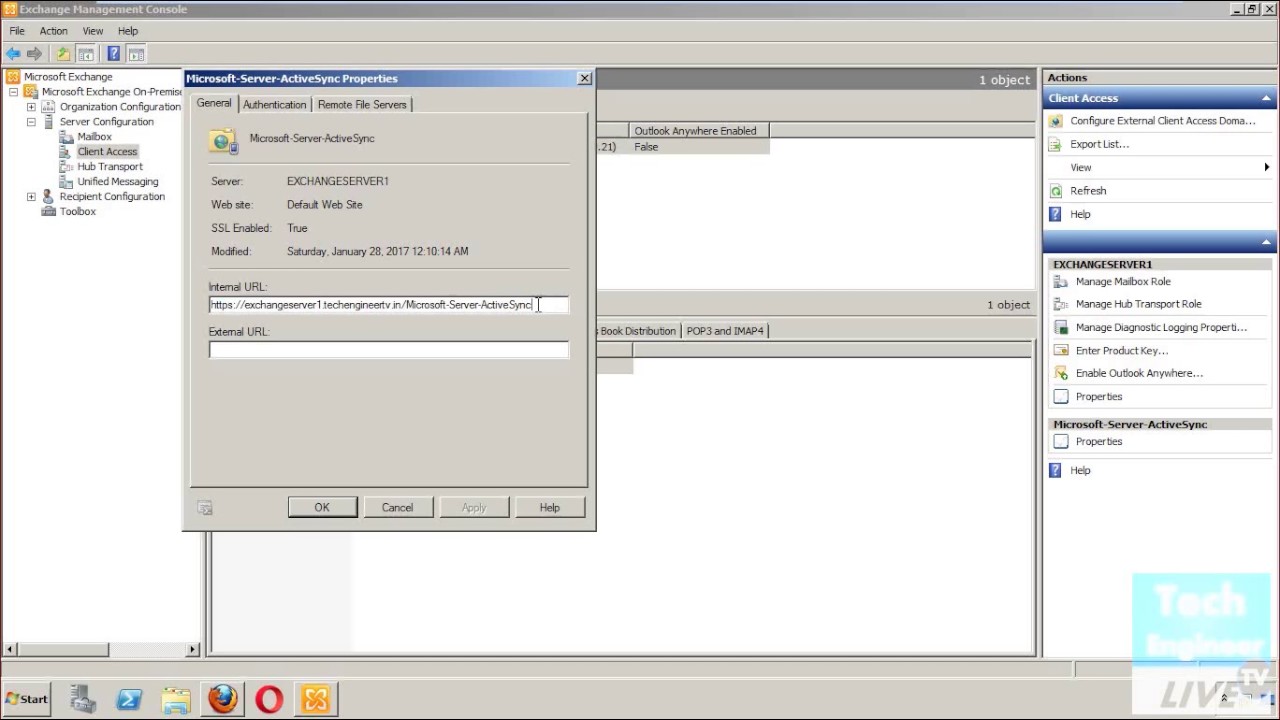Viewport: 1280px width, 720px height.
Task: Click the Properties icon under Microsoft-Server-ActiveSync
Action: (x=1061, y=442)
